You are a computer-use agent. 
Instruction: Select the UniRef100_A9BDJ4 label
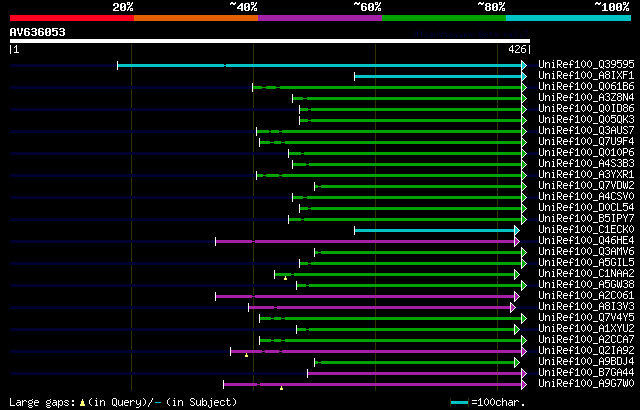pyautogui.click(x=586, y=362)
